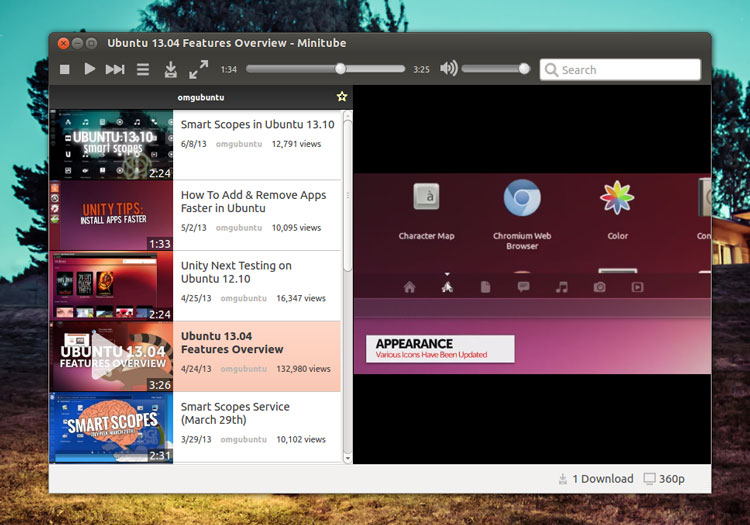Viewport: 750px width, 525px height.
Task: Open Unity Next Testing video thumbnail
Action: pyautogui.click(x=111, y=286)
